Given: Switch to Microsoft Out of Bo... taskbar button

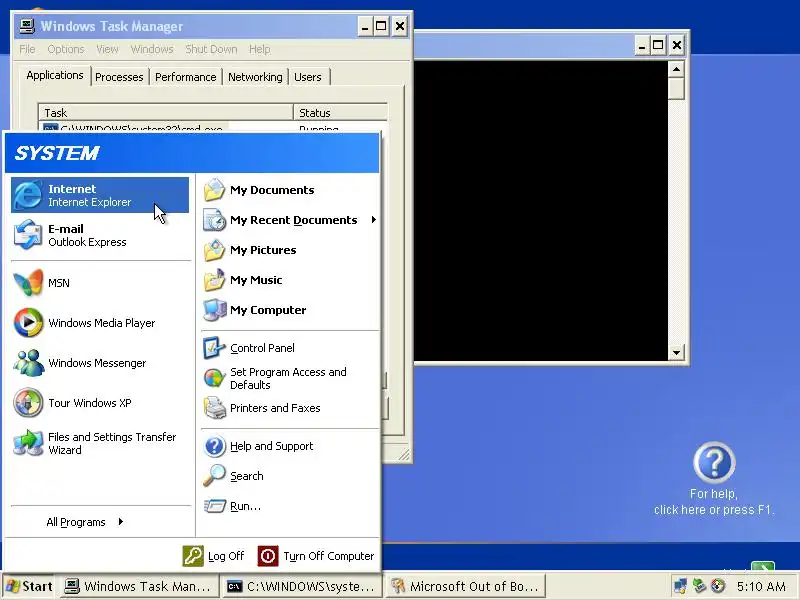Looking at the screenshot, I should 465,587.
